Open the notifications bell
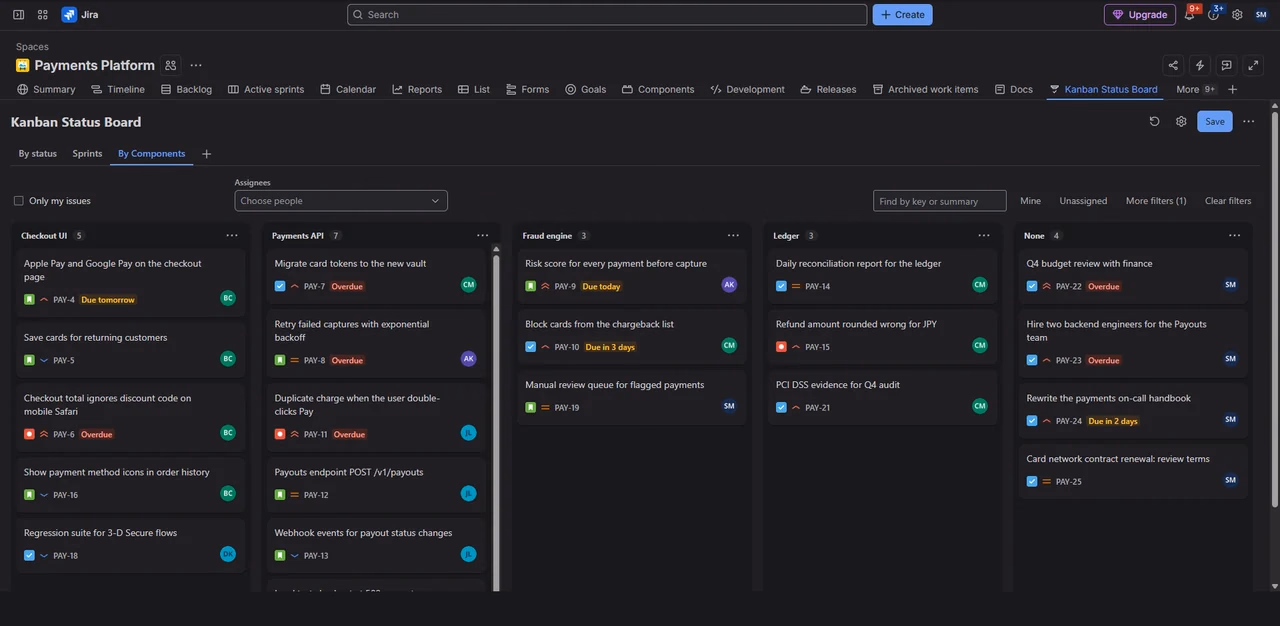Viewport: 1280px width, 626px height. click(x=1189, y=14)
